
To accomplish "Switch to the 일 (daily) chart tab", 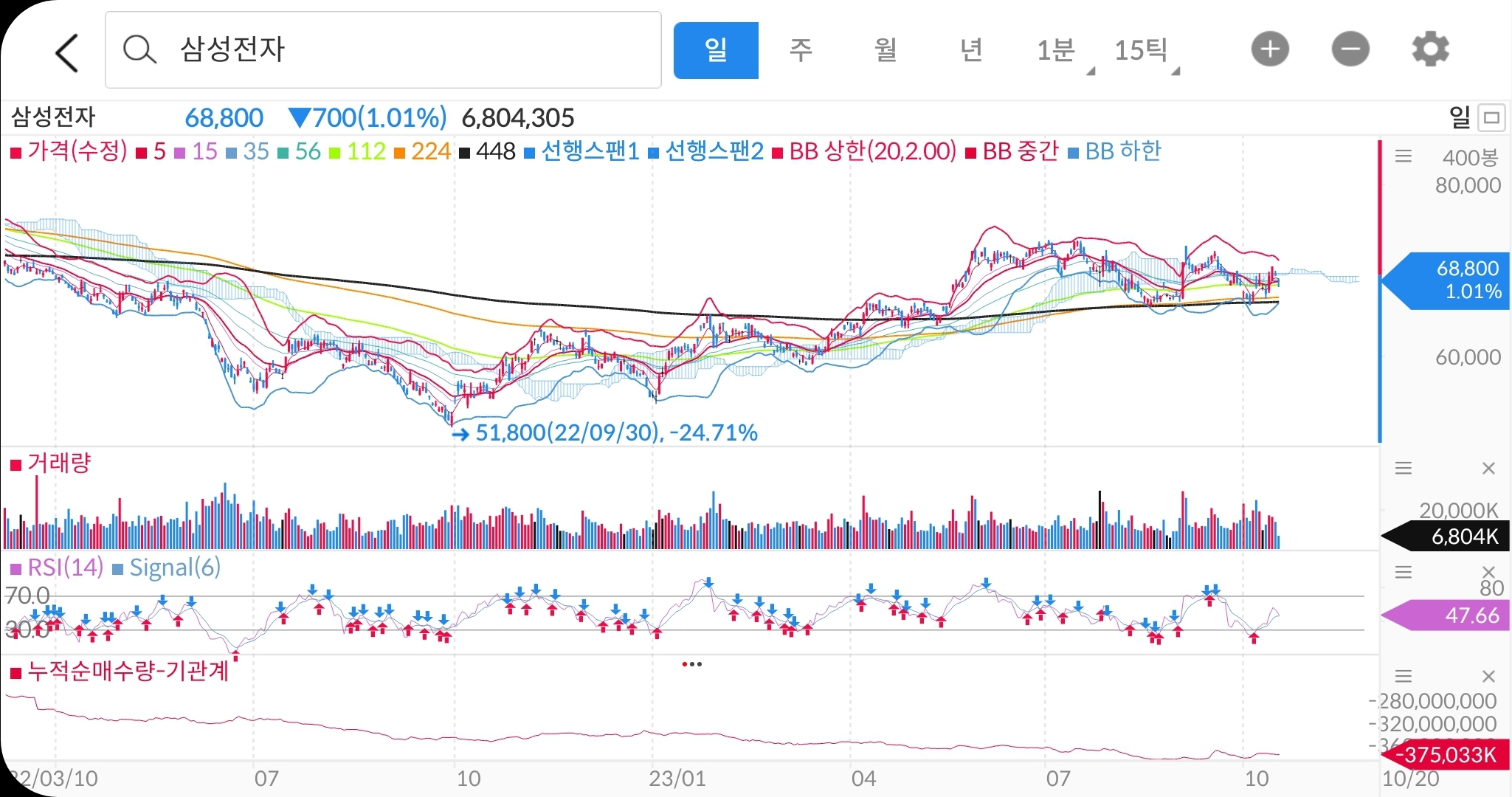I will click(716, 50).
